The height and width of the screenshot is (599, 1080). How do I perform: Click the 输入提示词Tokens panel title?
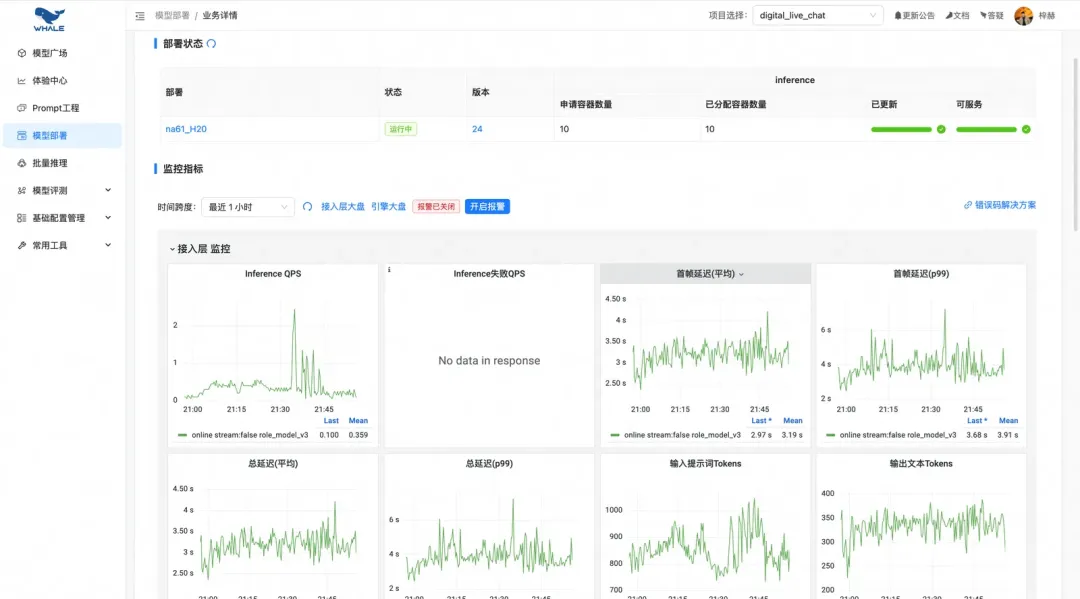tap(705, 464)
